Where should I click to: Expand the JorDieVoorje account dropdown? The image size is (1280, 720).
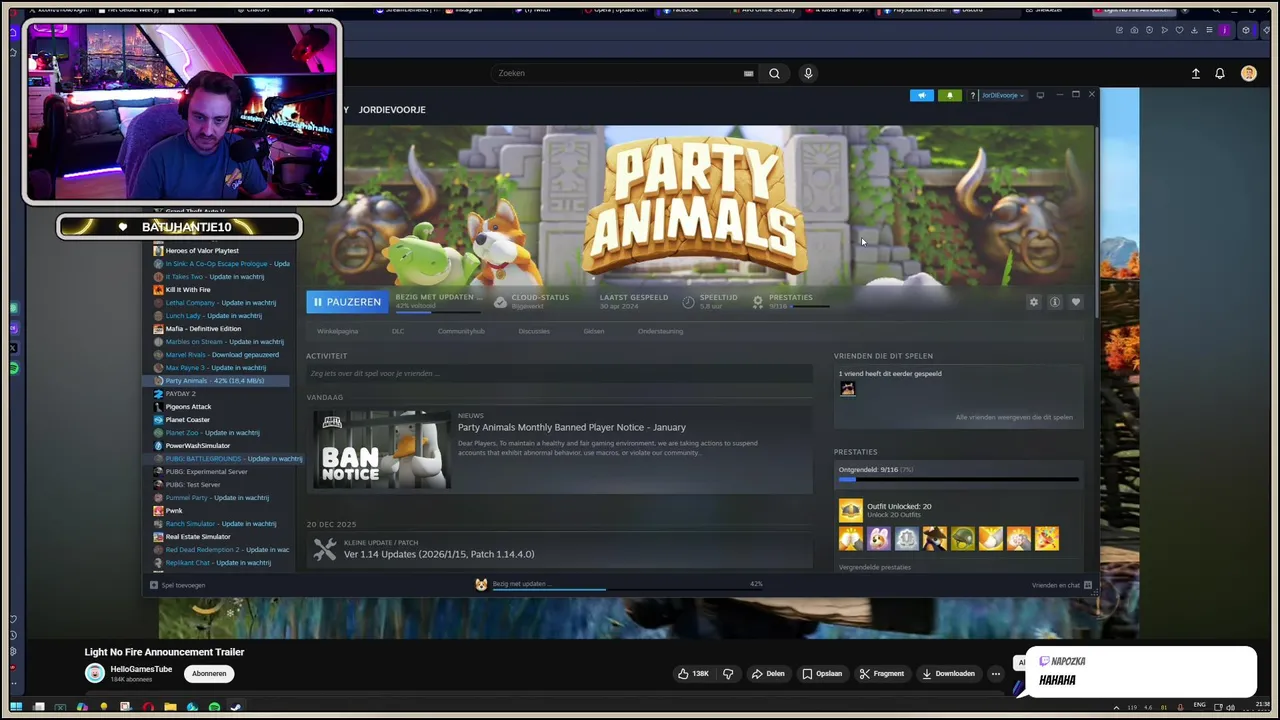(x=1002, y=96)
